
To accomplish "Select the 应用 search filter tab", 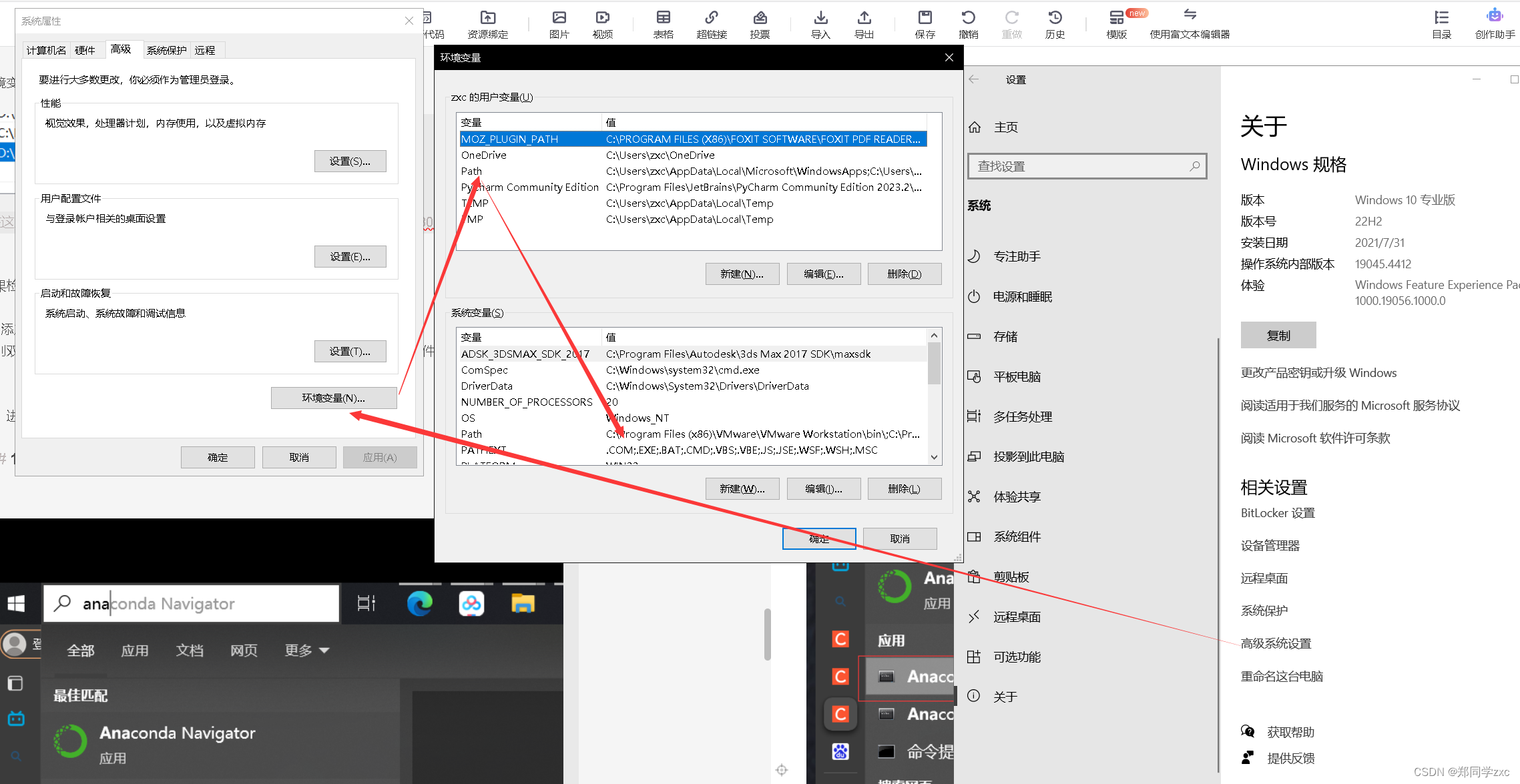I will 135,651.
